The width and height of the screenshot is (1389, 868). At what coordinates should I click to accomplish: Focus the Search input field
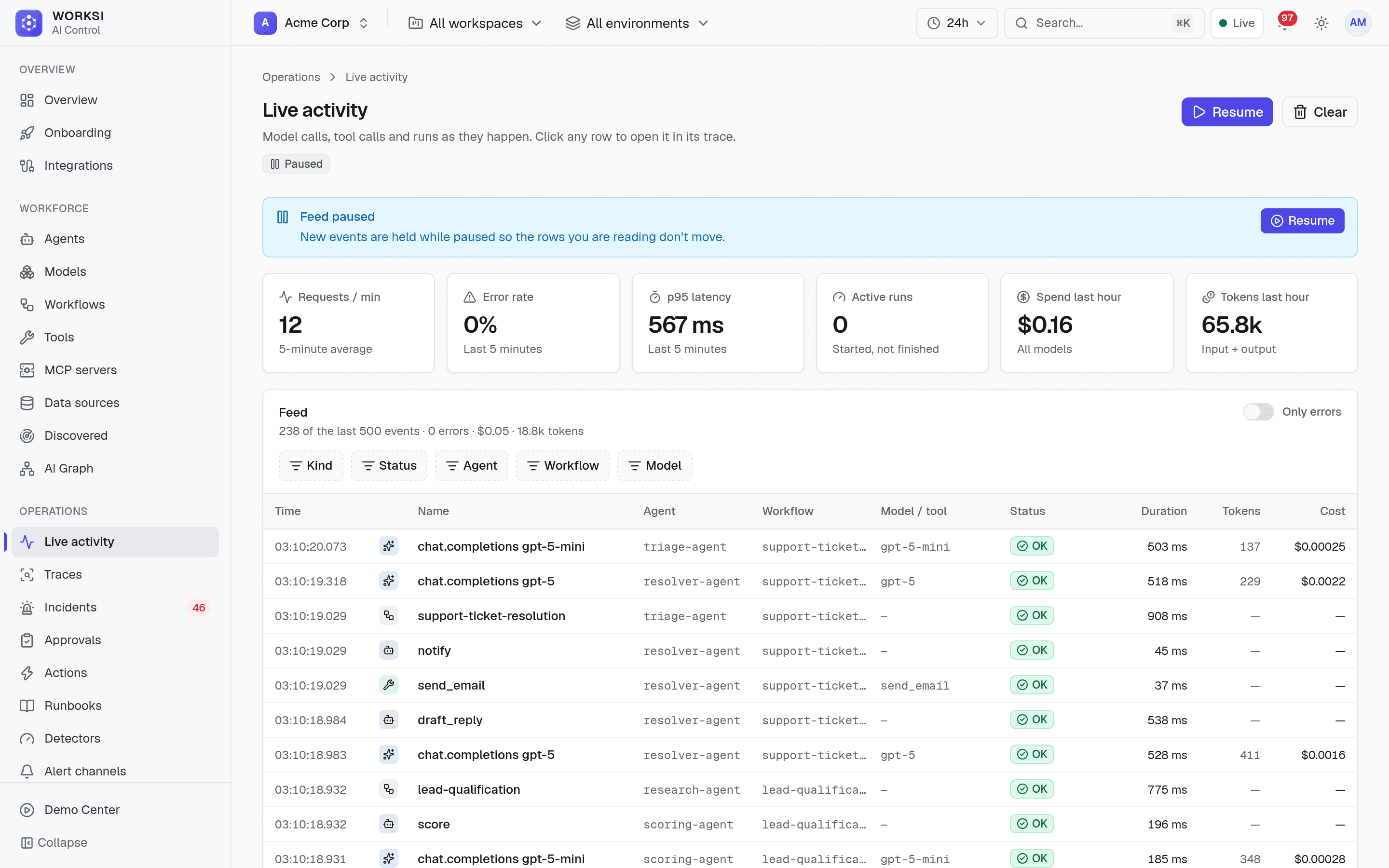(1104, 23)
